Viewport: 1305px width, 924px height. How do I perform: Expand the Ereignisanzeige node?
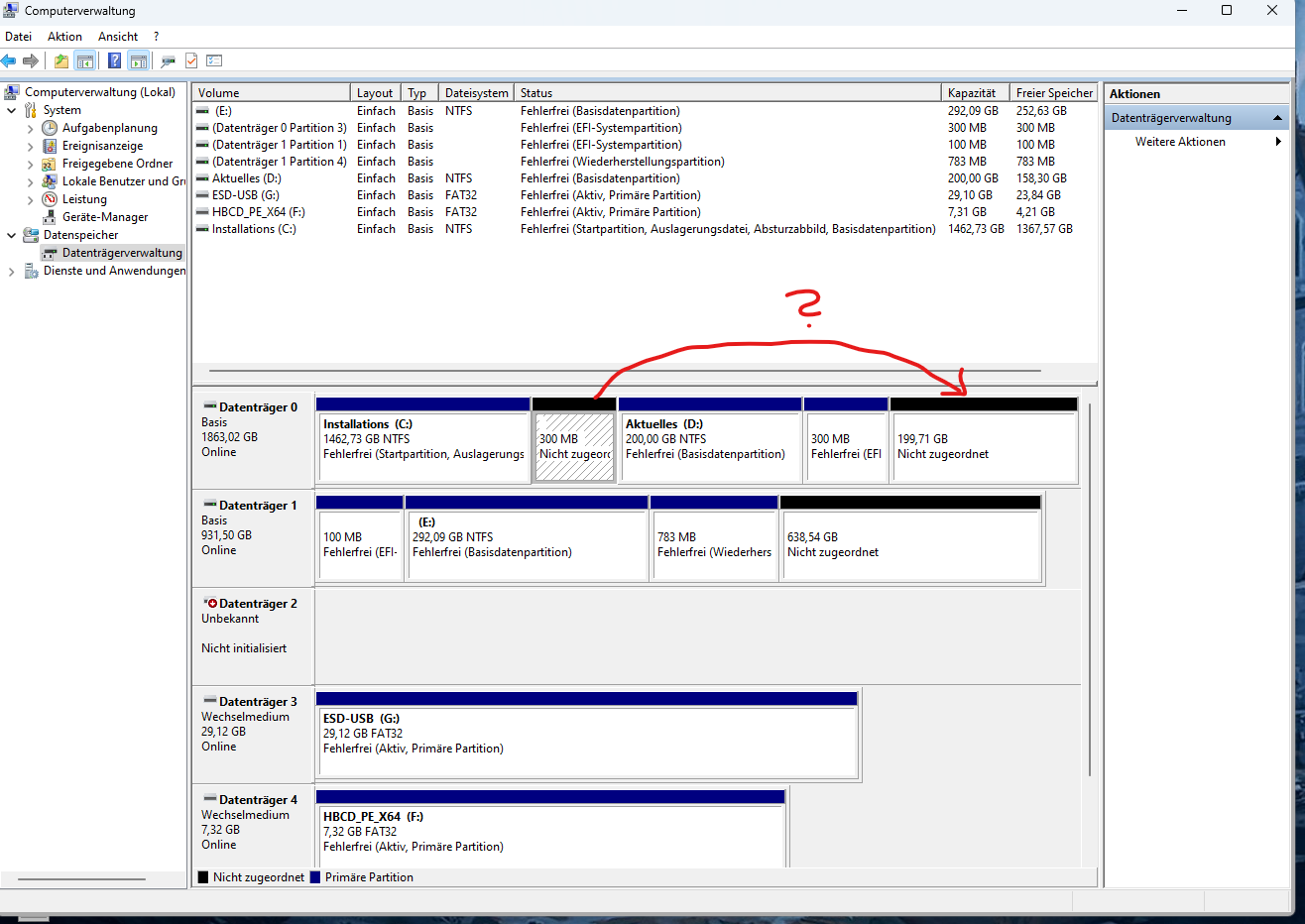pos(30,146)
